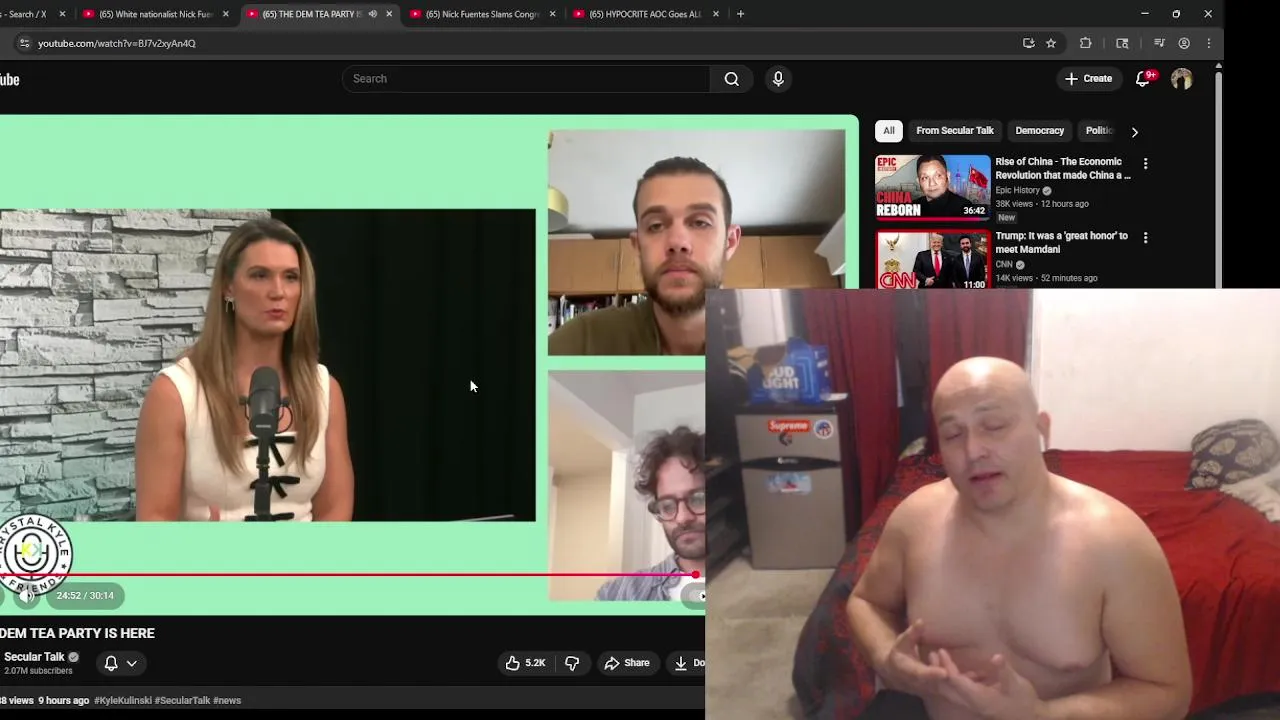Screen dimensions: 1280x720
Task: Click the side panel icon in toolbar
Action: 1122,43
